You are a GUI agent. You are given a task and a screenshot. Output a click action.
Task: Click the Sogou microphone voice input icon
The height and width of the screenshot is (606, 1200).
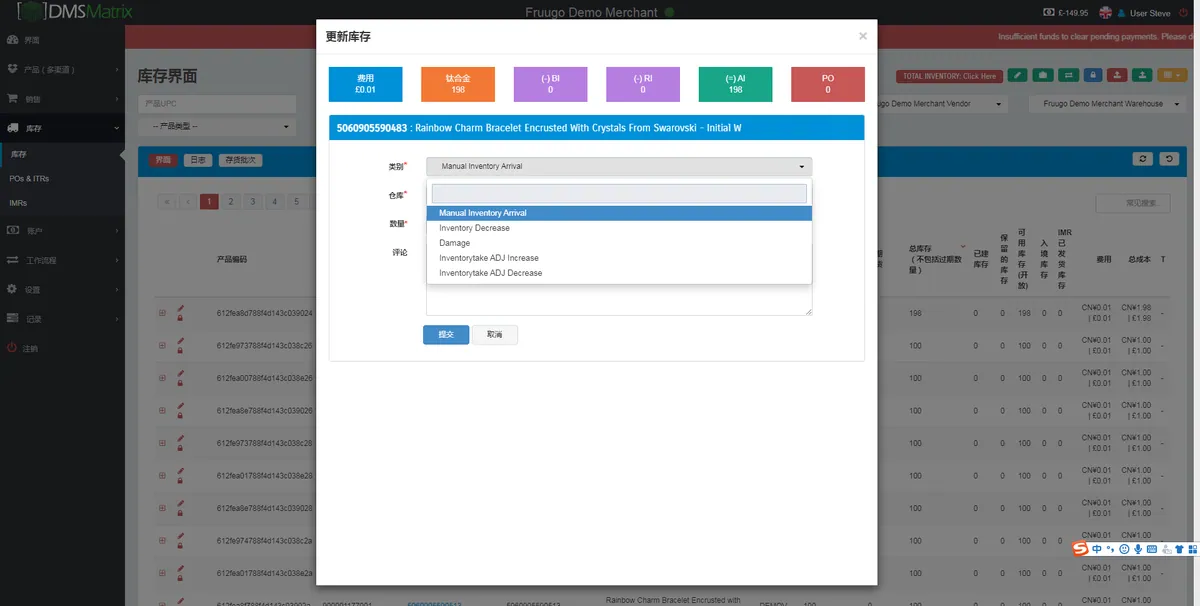[x=1138, y=549]
